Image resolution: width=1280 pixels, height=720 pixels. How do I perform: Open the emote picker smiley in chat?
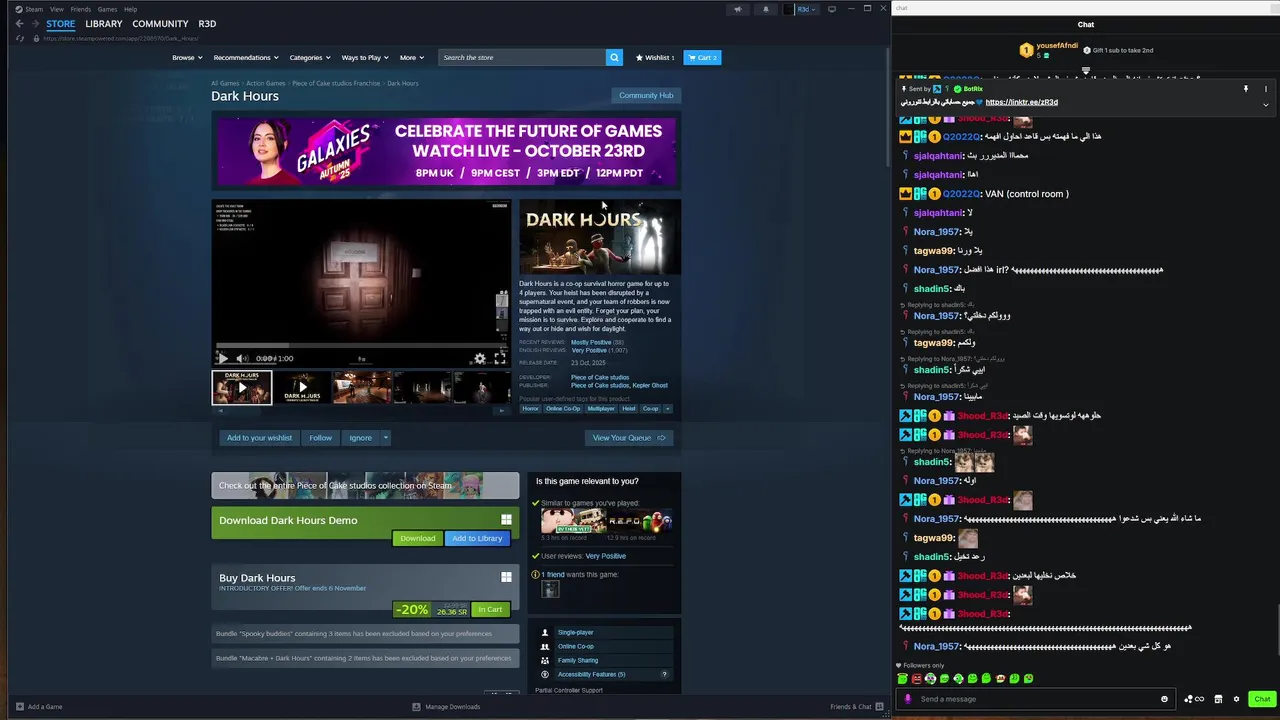click(1164, 699)
